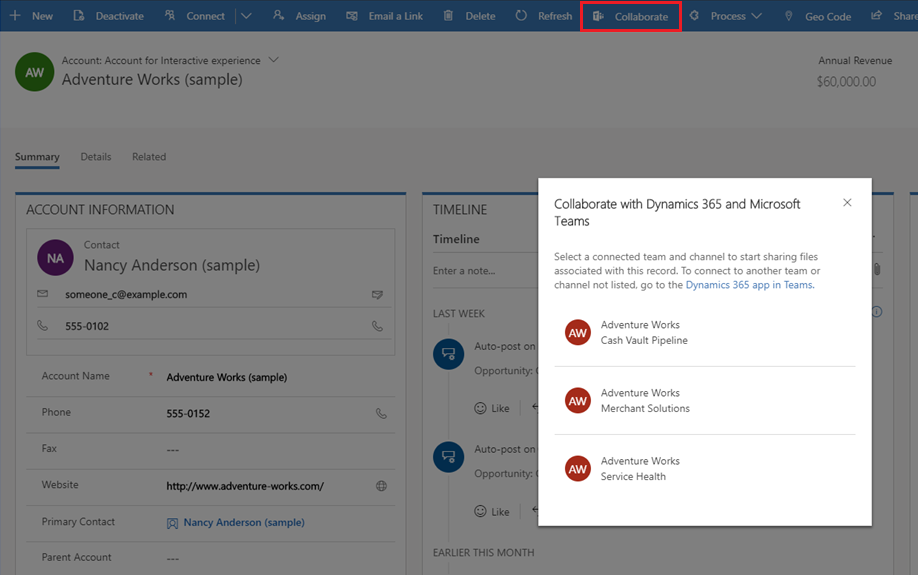The height and width of the screenshot is (575, 918).
Task: Click the Assign command icon
Action: click(279, 16)
